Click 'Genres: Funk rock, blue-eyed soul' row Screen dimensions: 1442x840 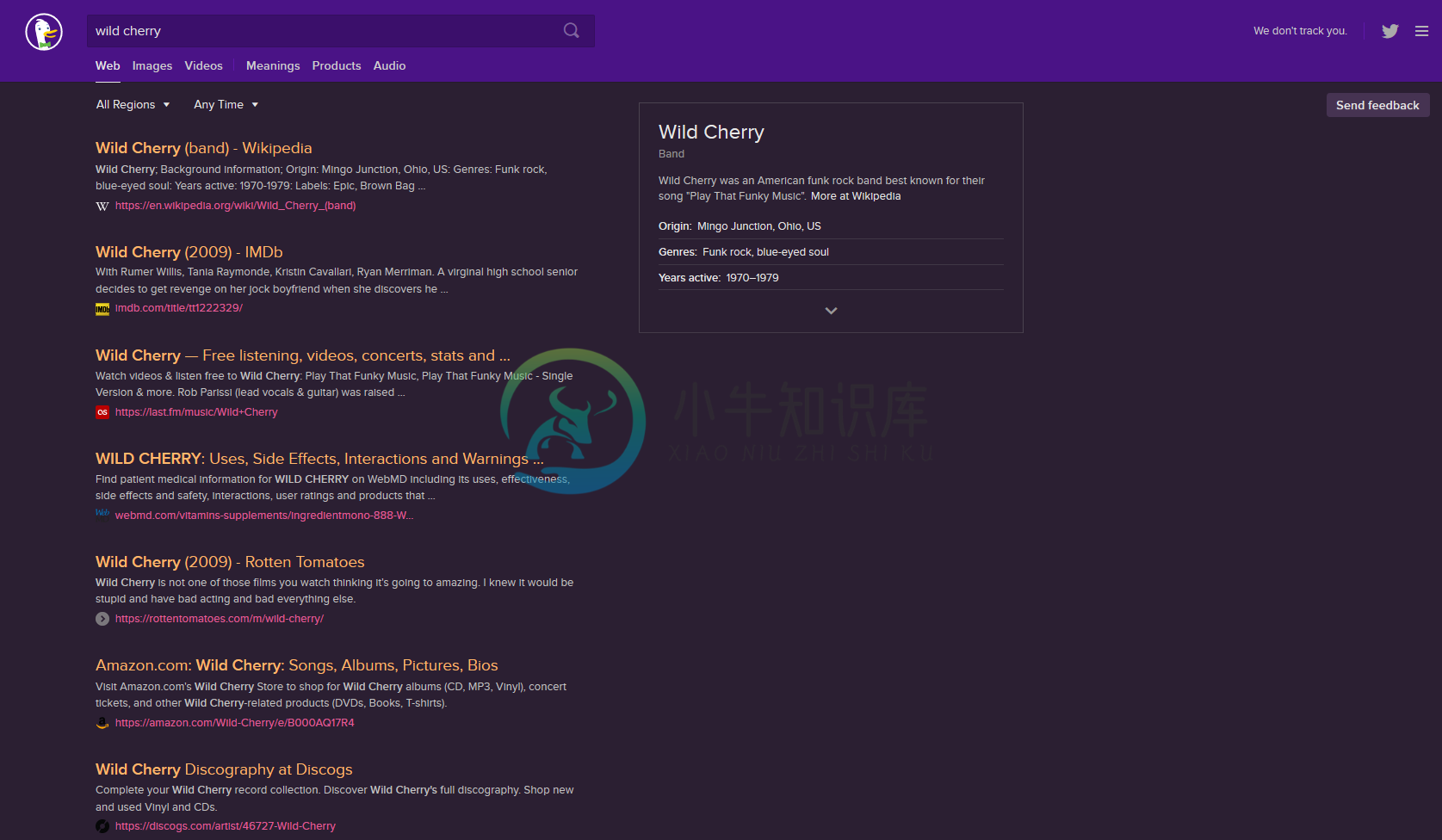(831, 252)
